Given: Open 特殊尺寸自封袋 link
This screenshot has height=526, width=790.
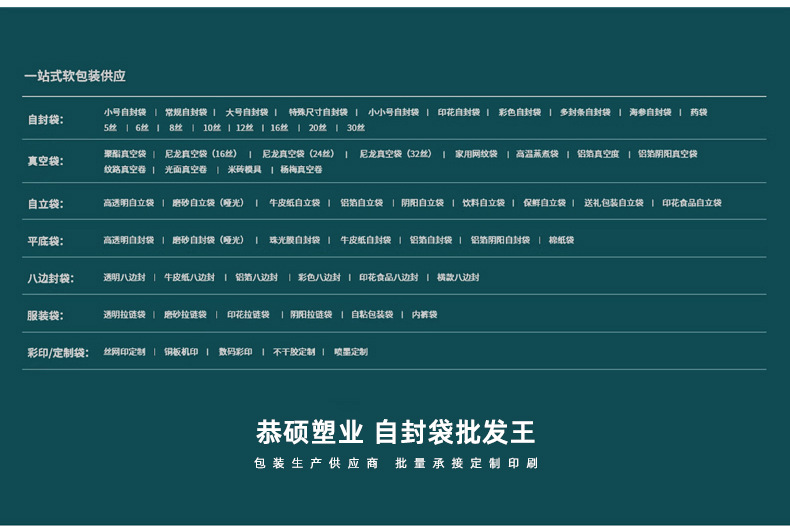Looking at the screenshot, I should (318, 112).
